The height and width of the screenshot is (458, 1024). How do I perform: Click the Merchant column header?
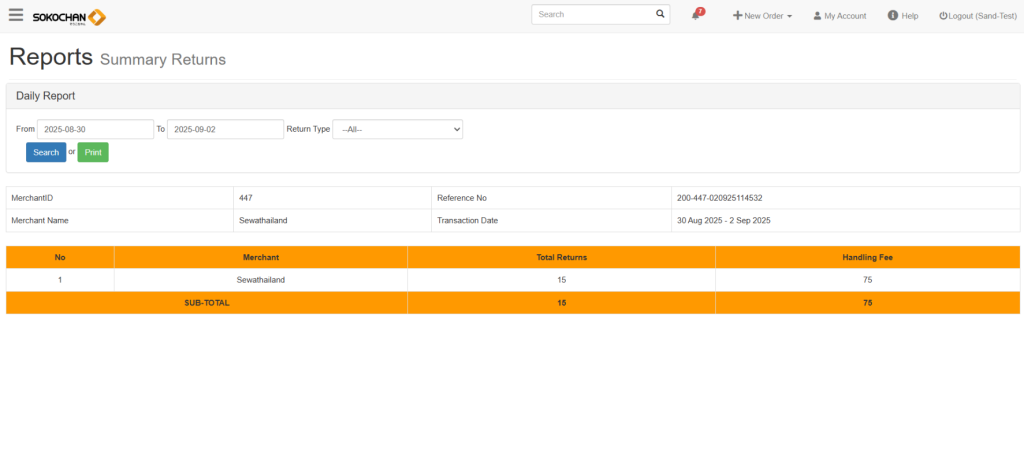point(260,257)
